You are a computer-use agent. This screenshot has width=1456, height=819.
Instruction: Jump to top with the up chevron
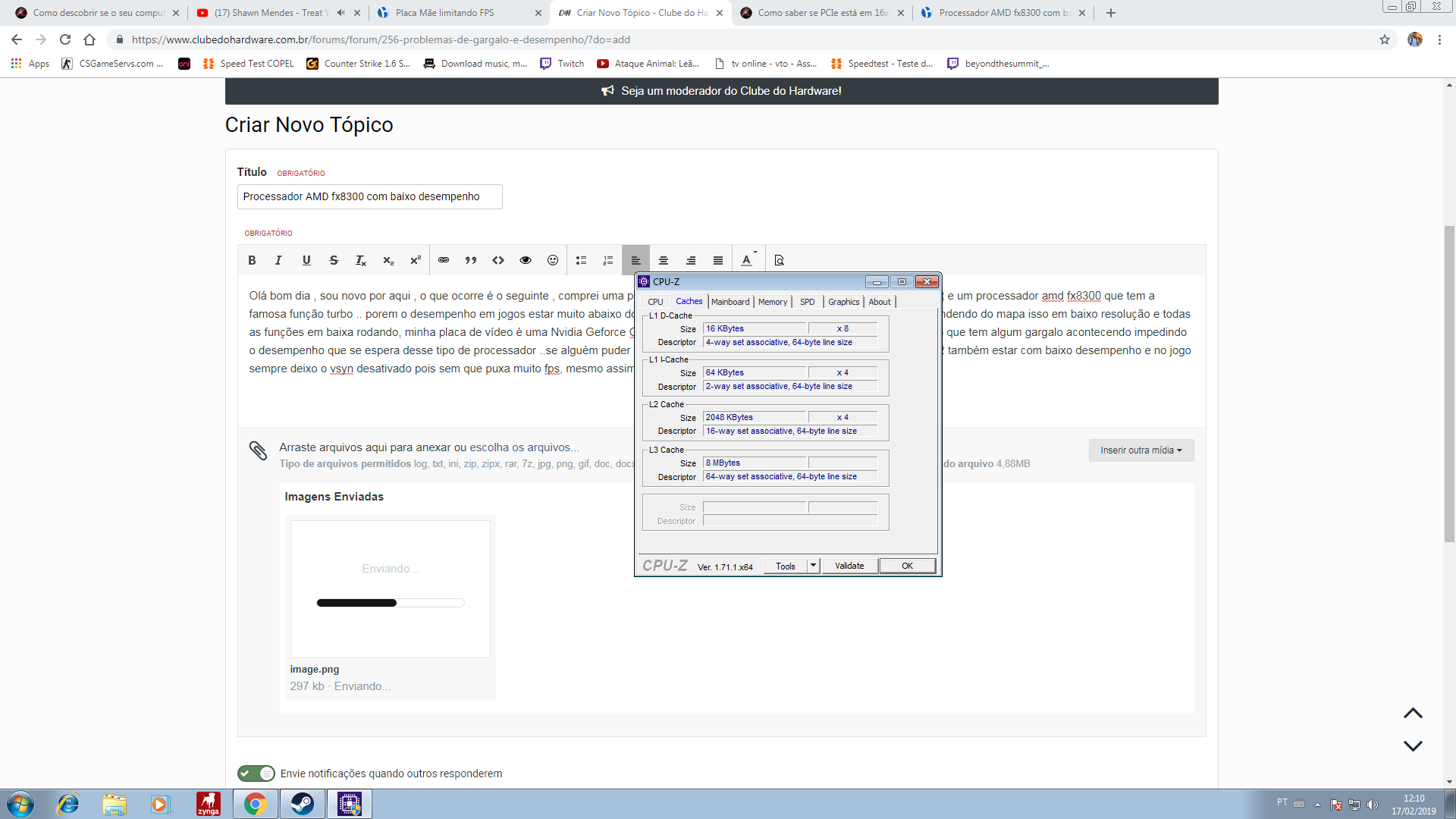pos(1413,714)
